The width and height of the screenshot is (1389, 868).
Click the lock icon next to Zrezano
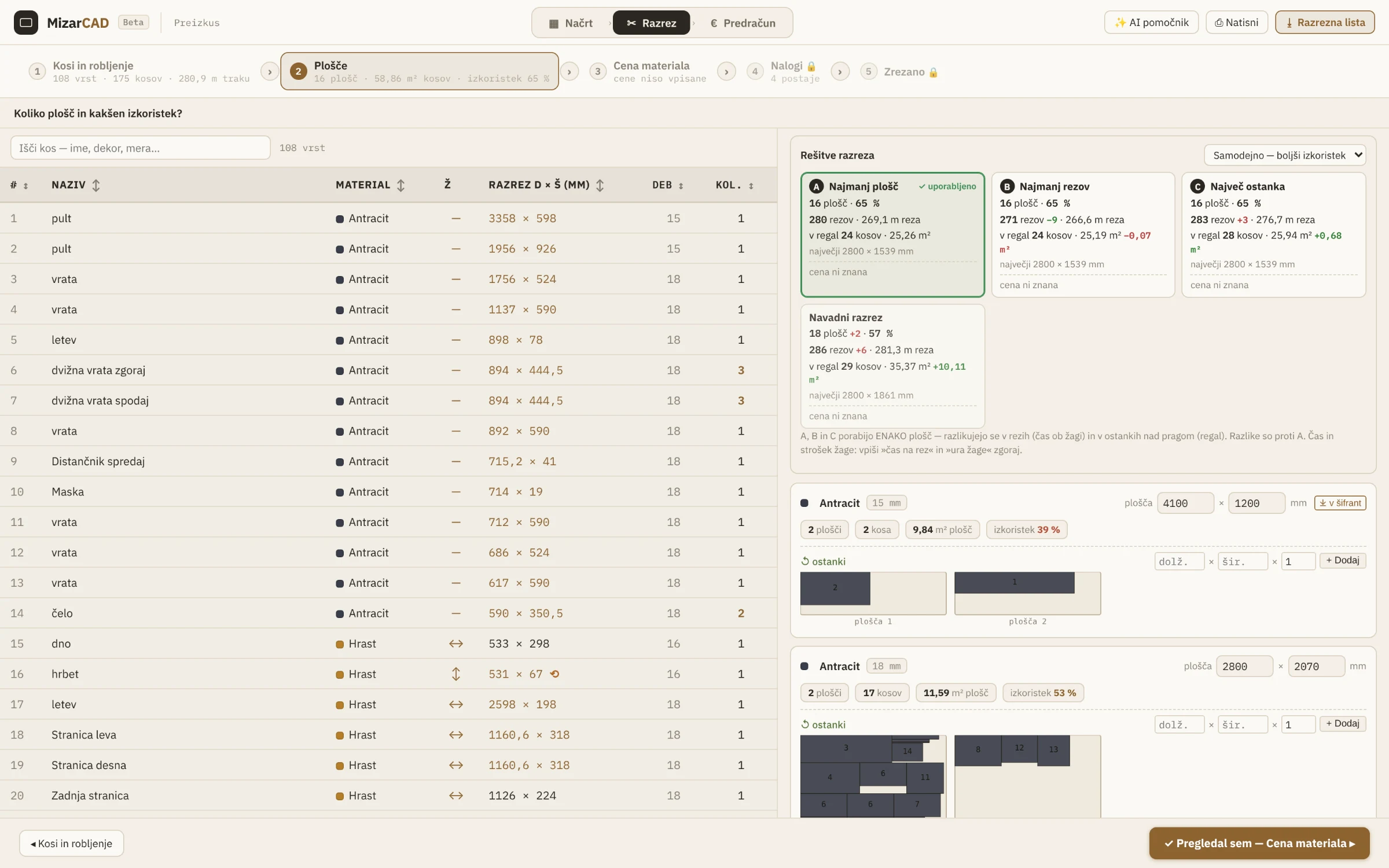click(x=934, y=72)
